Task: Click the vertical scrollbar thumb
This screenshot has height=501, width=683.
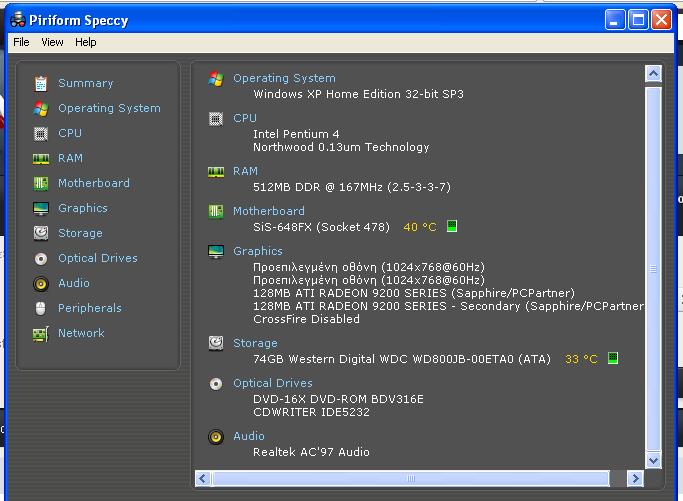Action: point(653,268)
